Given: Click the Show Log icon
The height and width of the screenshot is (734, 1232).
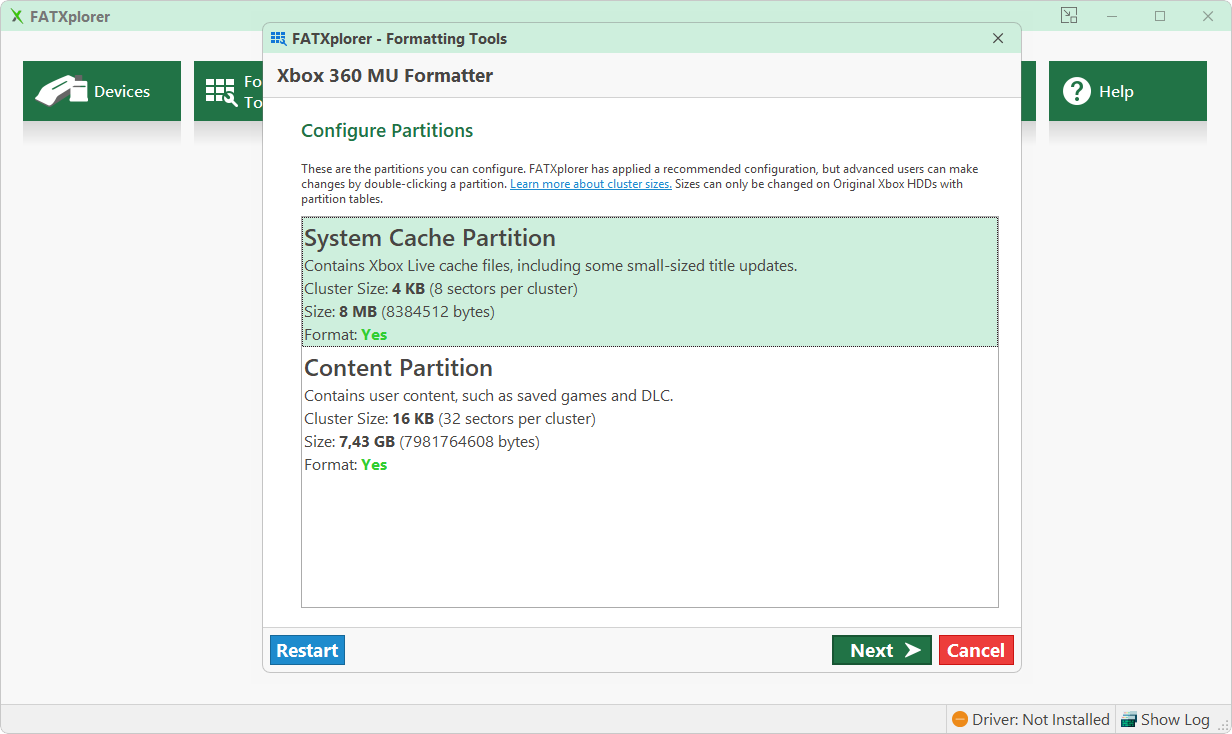Looking at the screenshot, I should point(1129,719).
